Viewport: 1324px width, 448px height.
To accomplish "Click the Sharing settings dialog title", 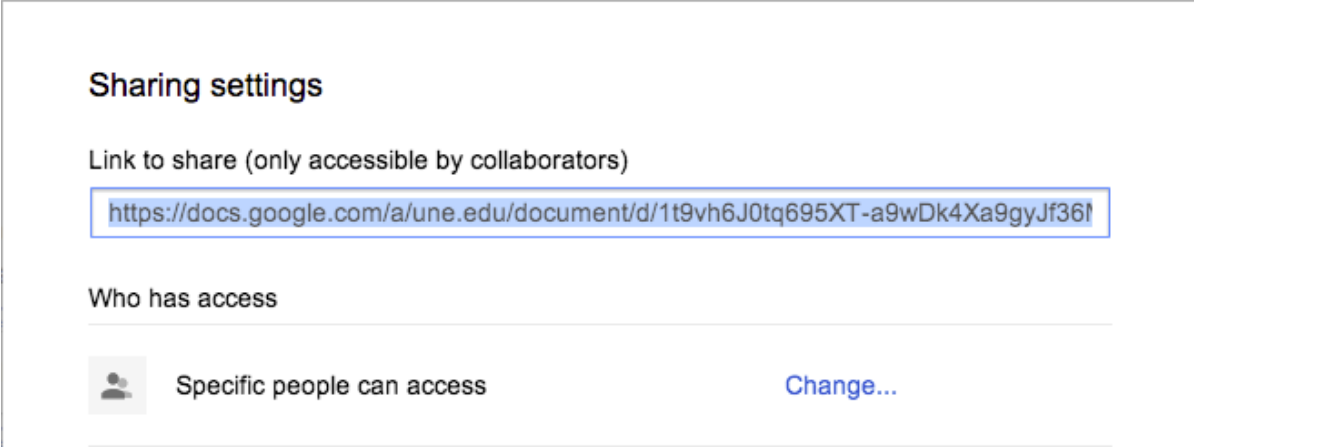I will (x=207, y=86).
